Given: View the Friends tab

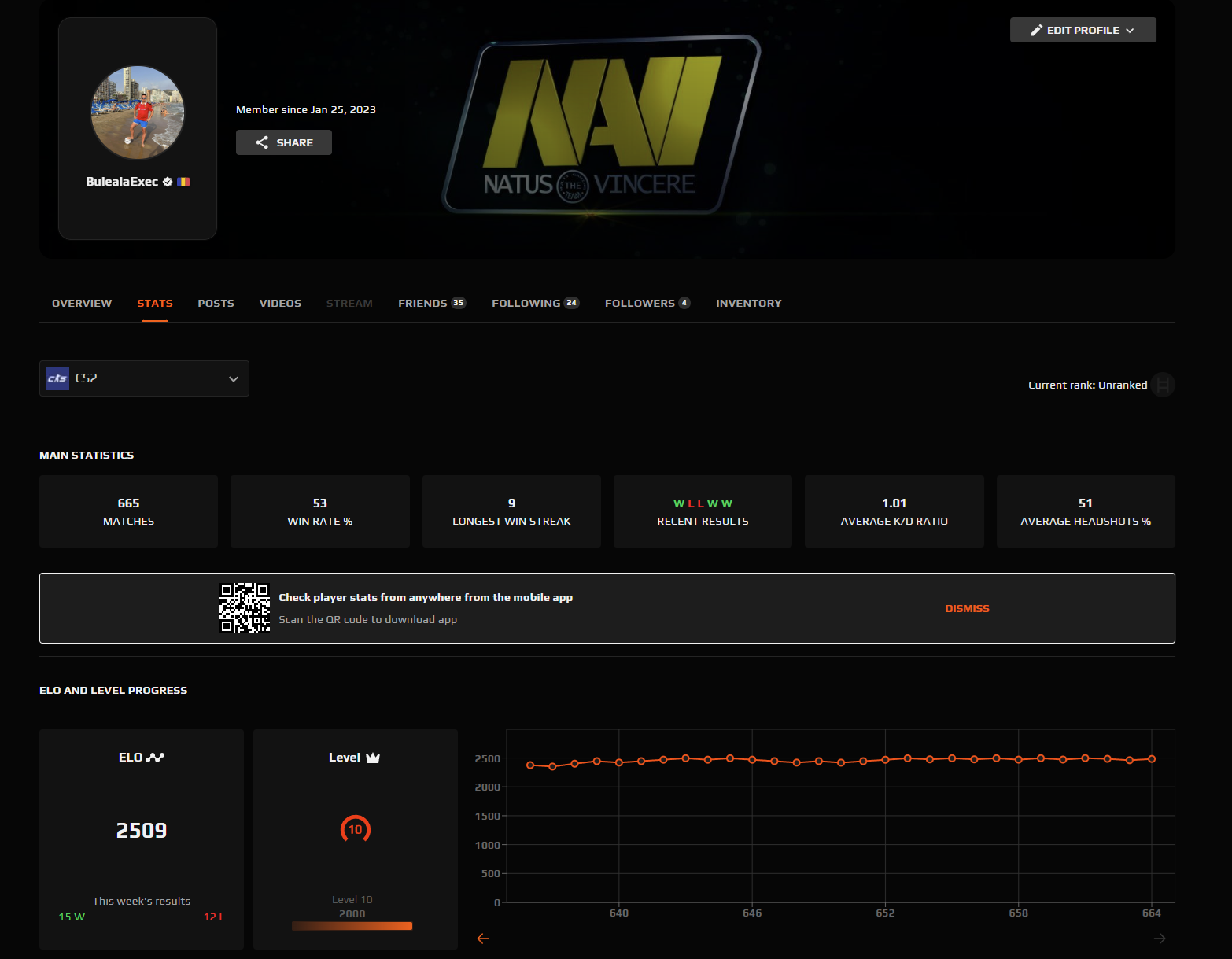Looking at the screenshot, I should 432,303.
